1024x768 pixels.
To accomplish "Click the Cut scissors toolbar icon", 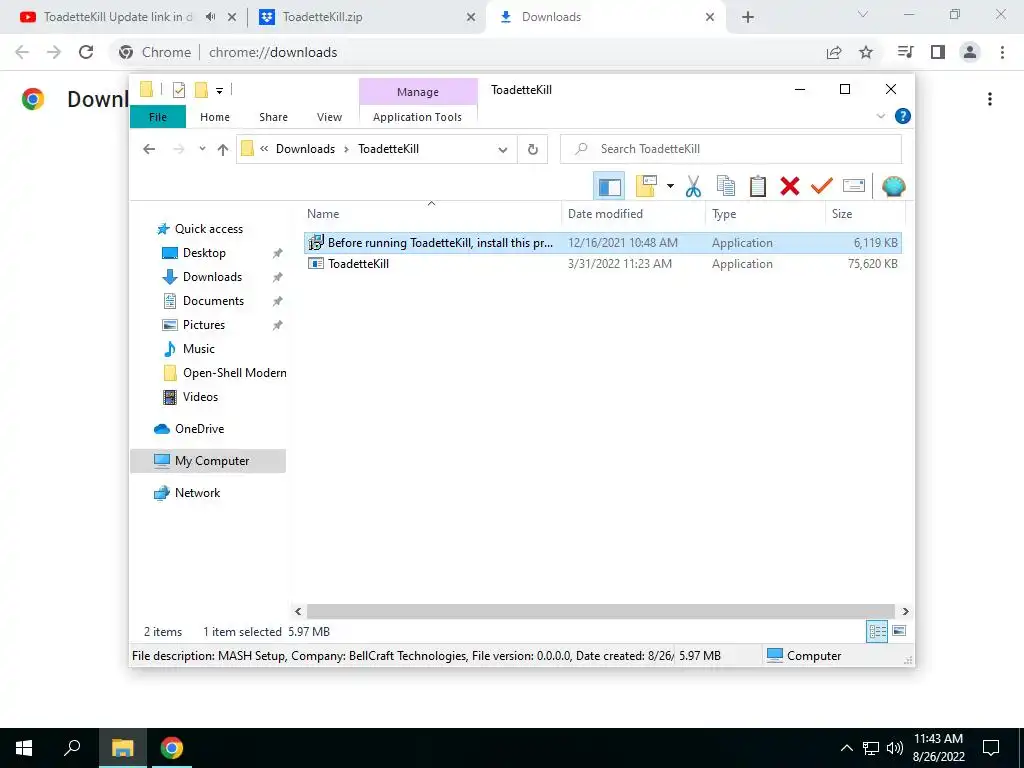I will click(693, 187).
